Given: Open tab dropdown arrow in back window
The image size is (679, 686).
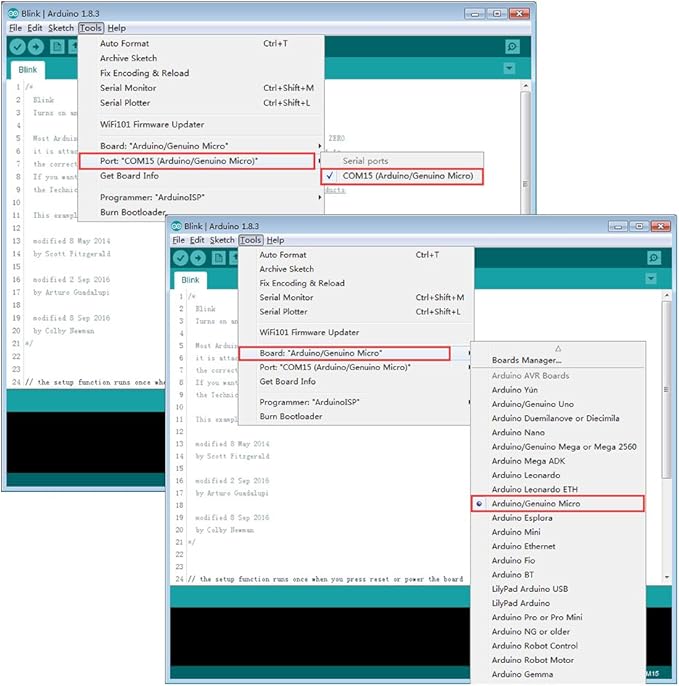Looking at the screenshot, I should [509, 68].
